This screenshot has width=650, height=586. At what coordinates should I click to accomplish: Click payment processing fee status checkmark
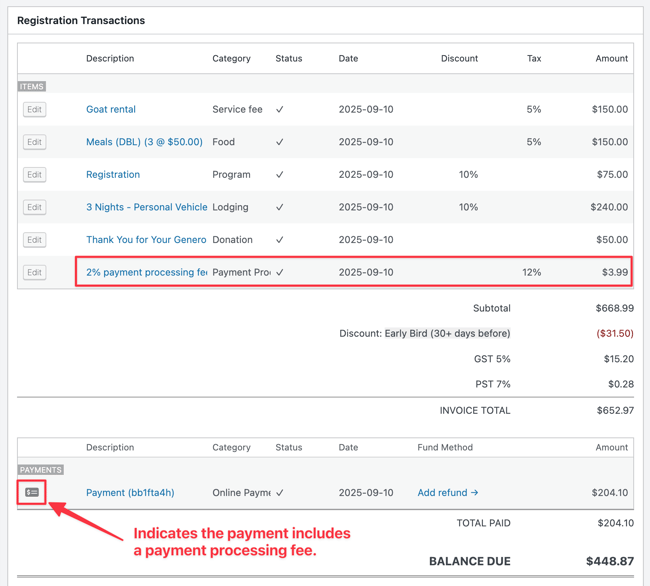tap(280, 272)
